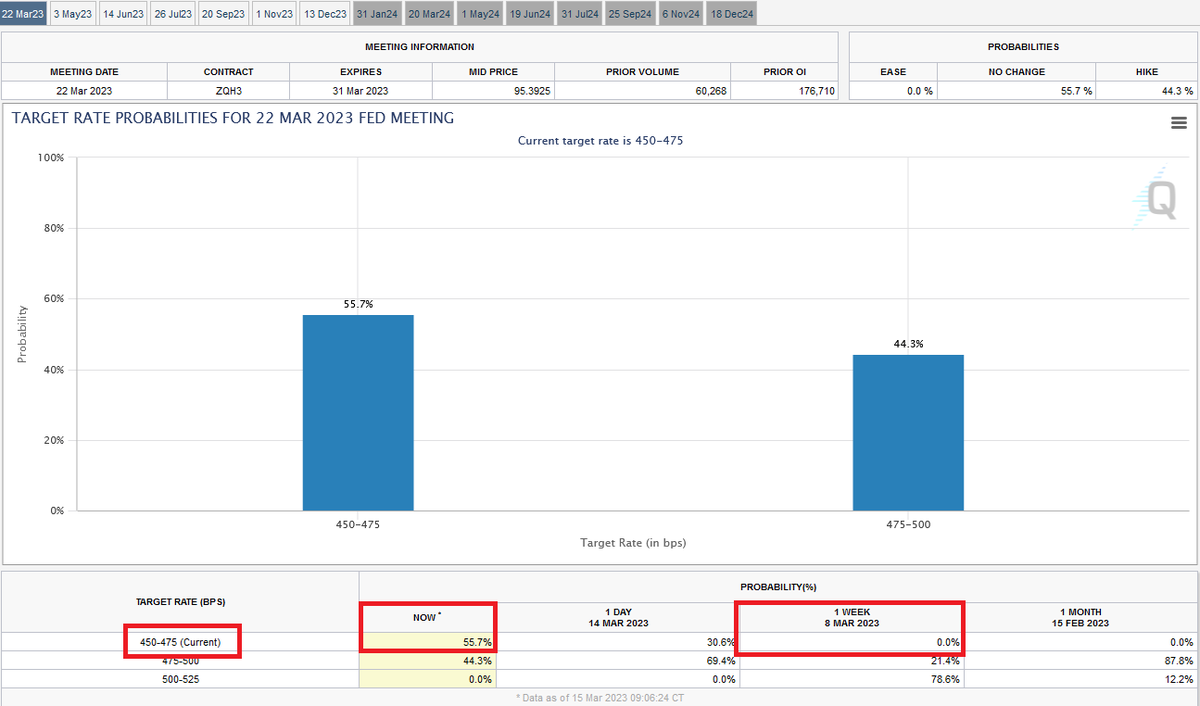Click the 31 Mar 2023 expiry cell
The height and width of the screenshot is (706, 1200).
[x=361, y=90]
